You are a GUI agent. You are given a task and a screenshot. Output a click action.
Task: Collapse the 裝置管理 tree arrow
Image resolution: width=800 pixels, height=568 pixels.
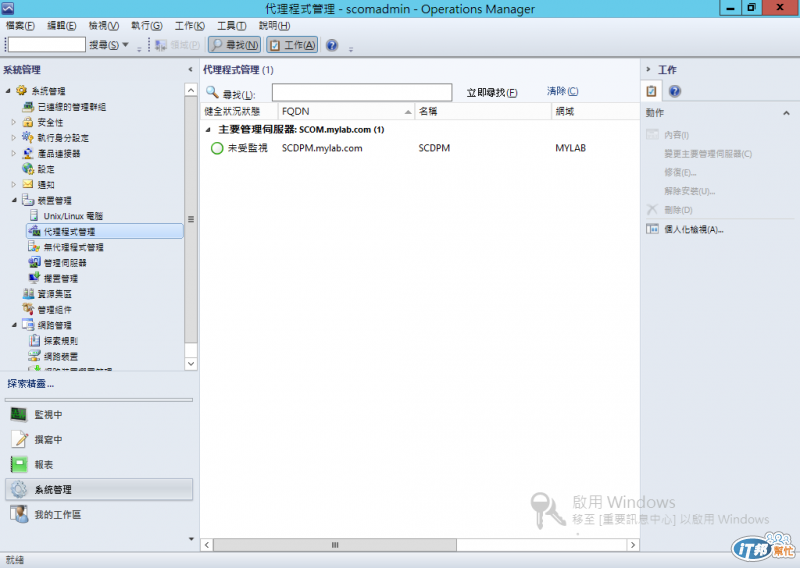click(x=14, y=201)
